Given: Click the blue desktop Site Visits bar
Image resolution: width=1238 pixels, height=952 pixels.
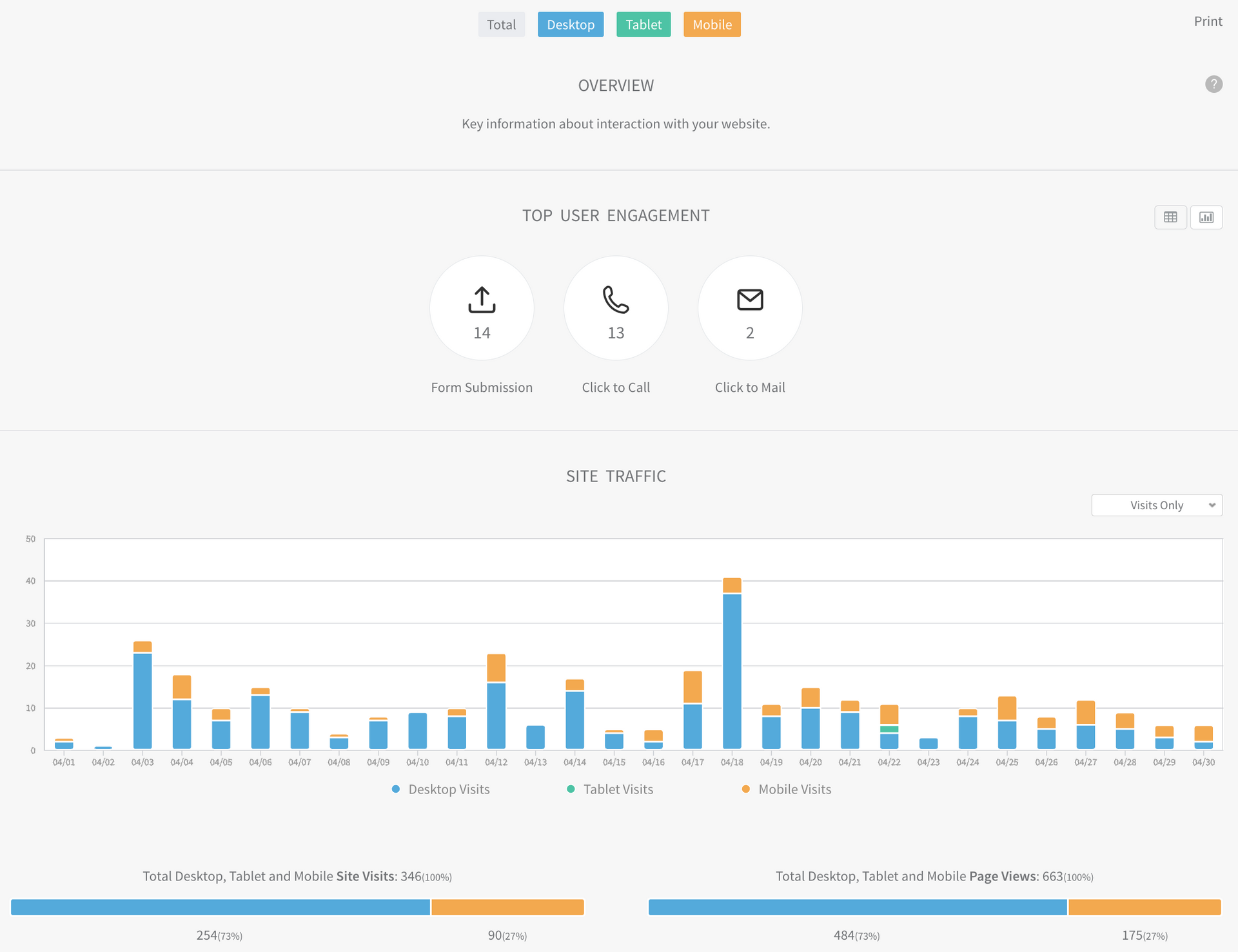Looking at the screenshot, I should (x=221, y=907).
